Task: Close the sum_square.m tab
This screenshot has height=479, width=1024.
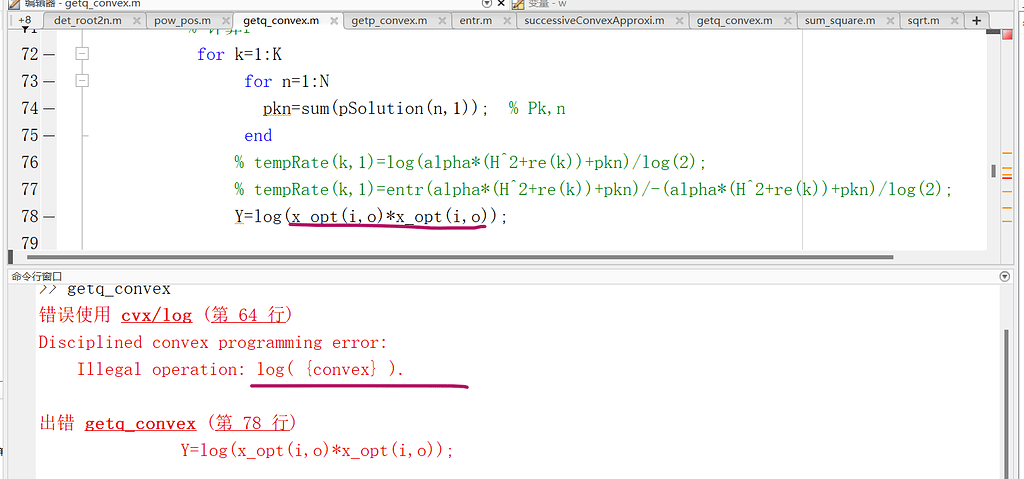Action: coord(889,21)
